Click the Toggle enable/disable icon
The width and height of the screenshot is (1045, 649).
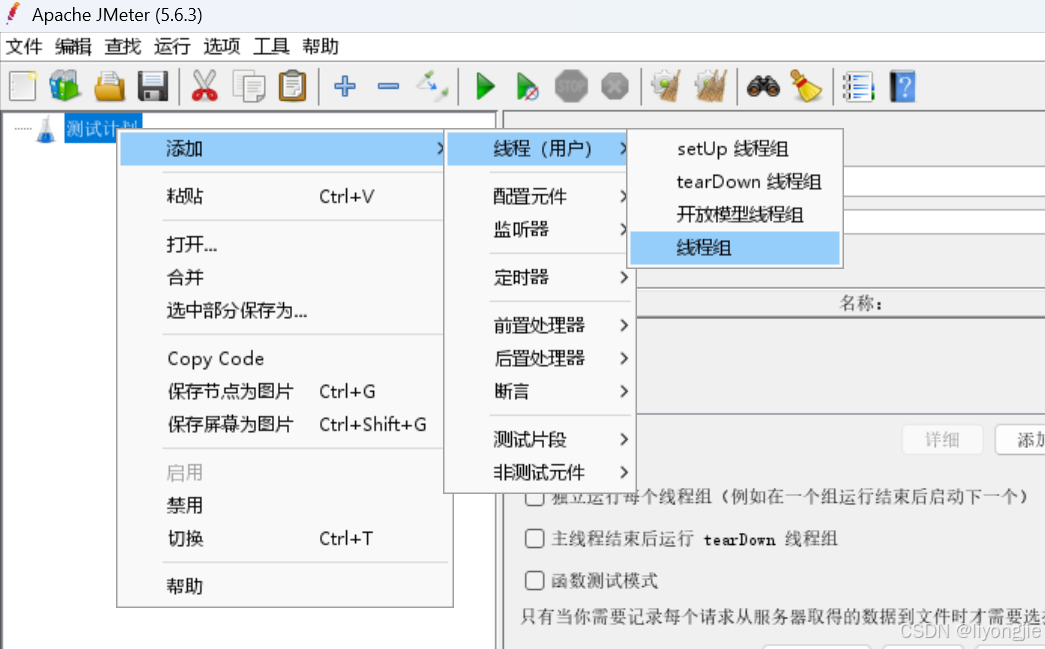click(432, 86)
